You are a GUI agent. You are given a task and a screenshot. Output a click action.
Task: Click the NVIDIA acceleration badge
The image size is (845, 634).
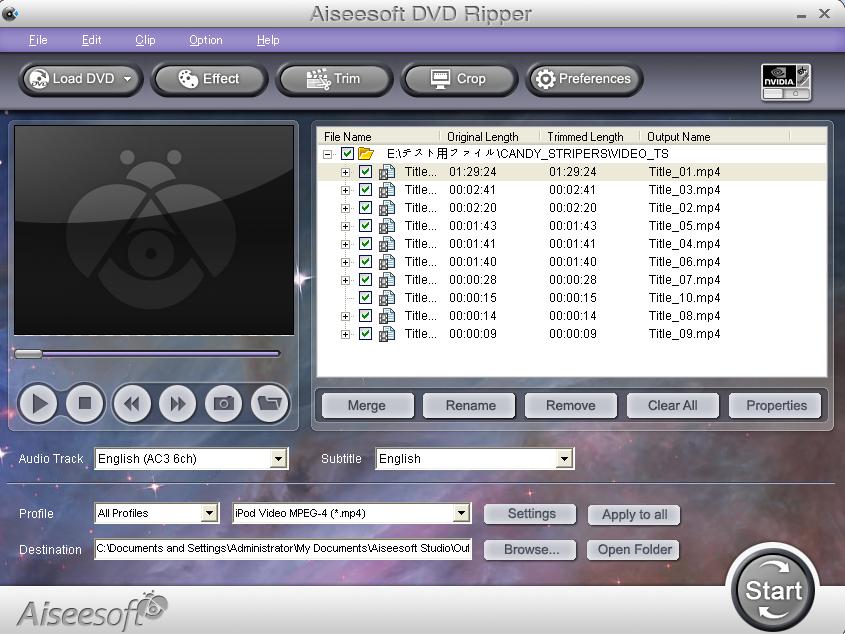[x=786, y=82]
